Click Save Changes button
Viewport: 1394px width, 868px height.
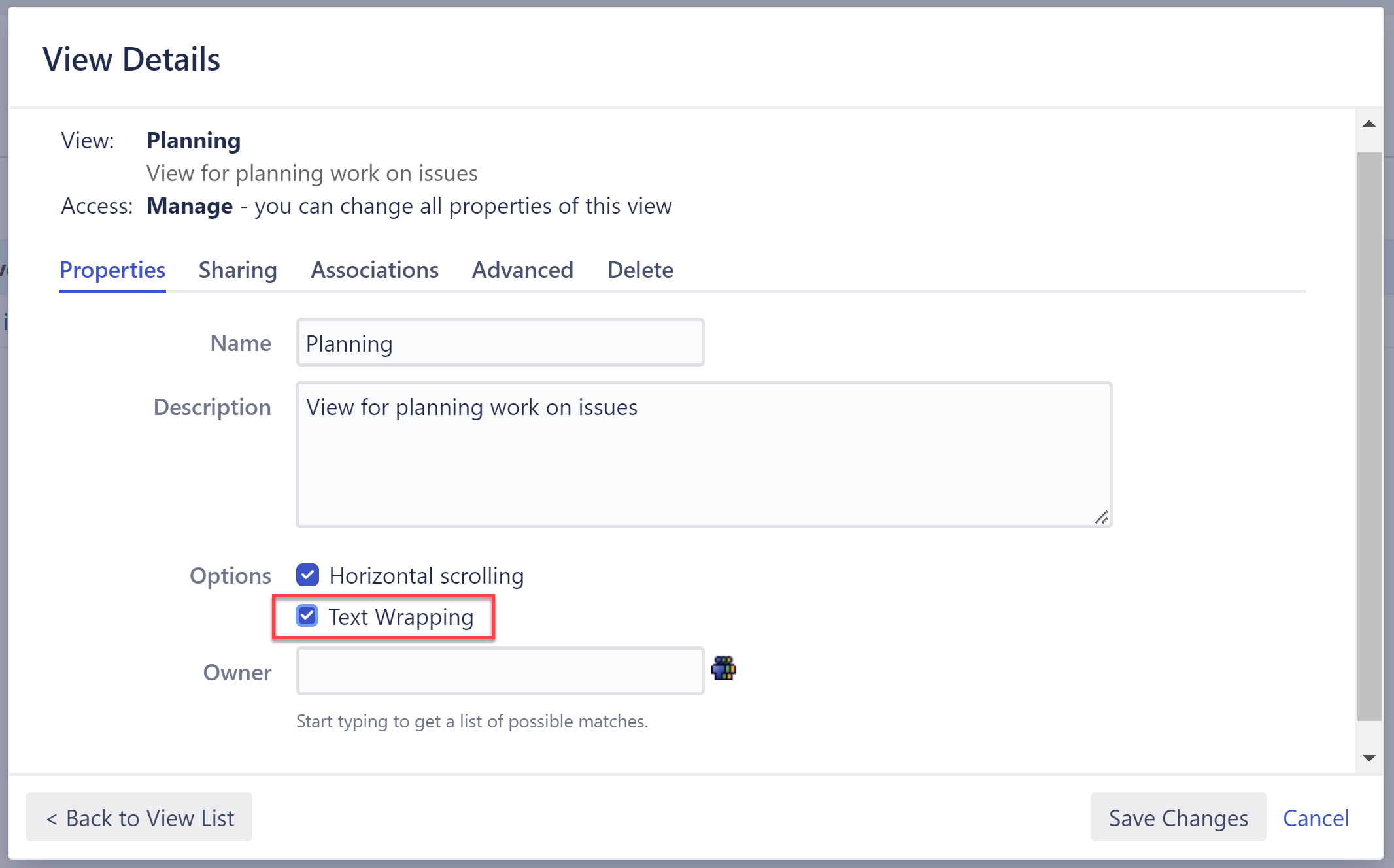point(1179,818)
